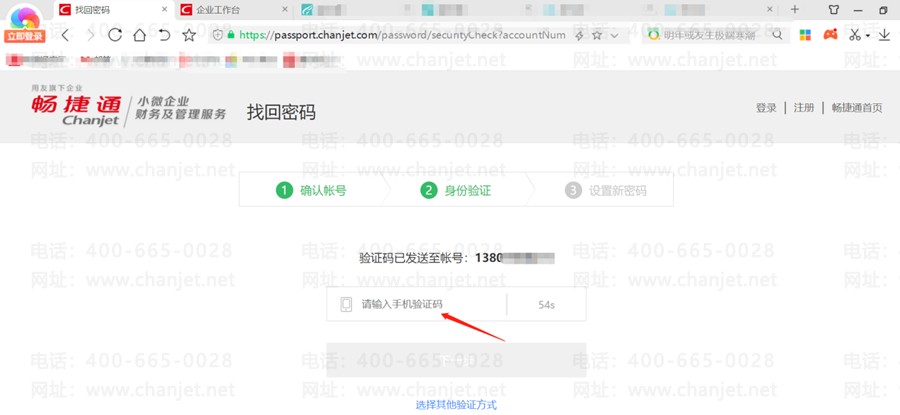Minimize the browser window
This screenshot has height=415, width=900.
click(x=859, y=10)
